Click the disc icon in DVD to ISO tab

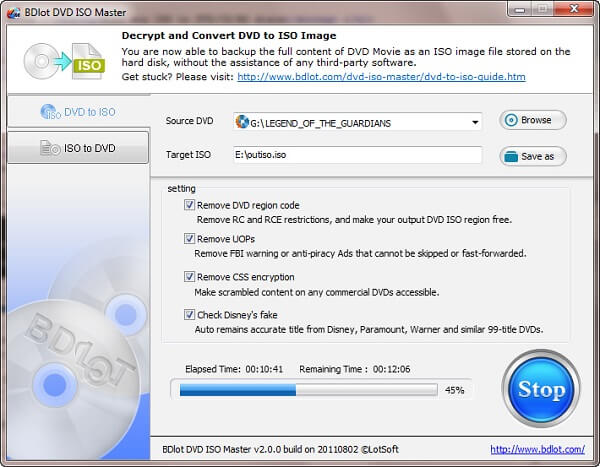pos(46,112)
